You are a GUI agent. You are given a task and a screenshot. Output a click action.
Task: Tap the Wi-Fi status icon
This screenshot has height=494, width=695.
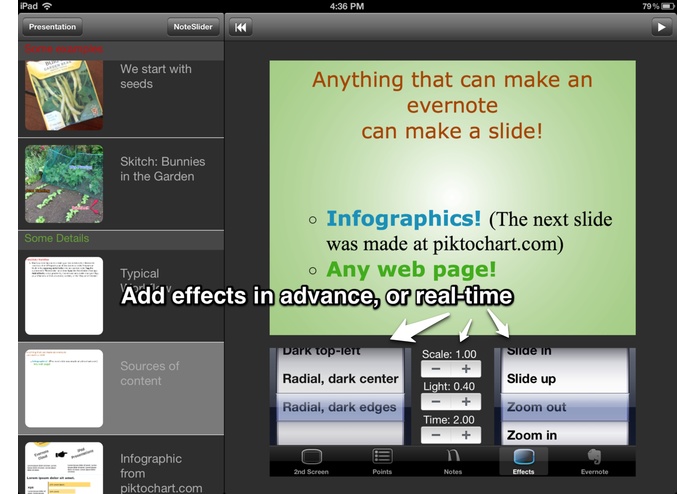pos(47,6)
